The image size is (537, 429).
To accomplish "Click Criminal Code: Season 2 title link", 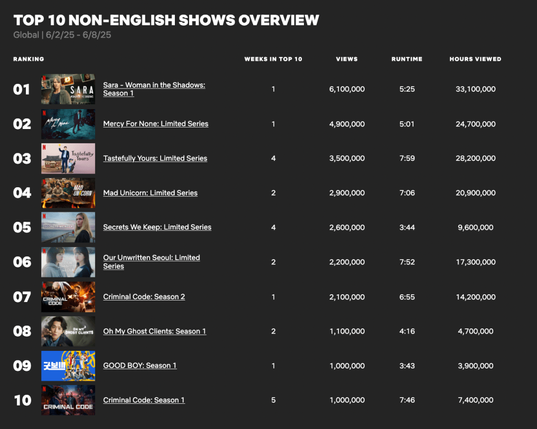I will (x=144, y=297).
